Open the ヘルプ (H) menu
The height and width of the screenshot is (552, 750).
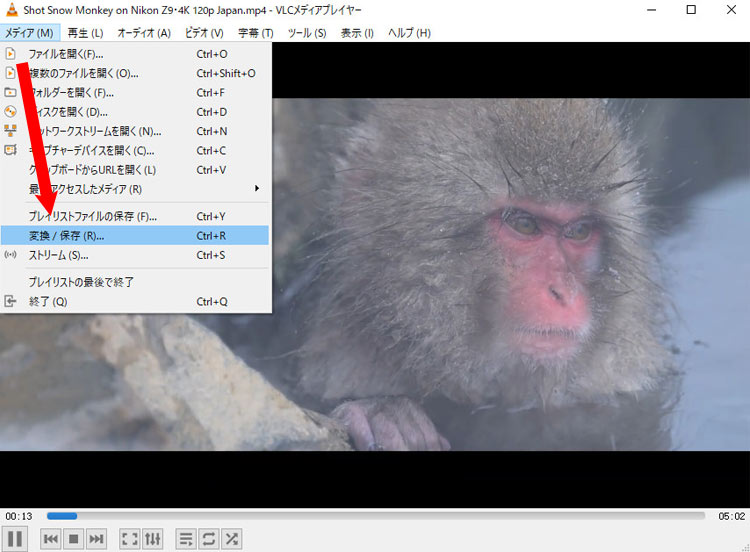tap(409, 33)
